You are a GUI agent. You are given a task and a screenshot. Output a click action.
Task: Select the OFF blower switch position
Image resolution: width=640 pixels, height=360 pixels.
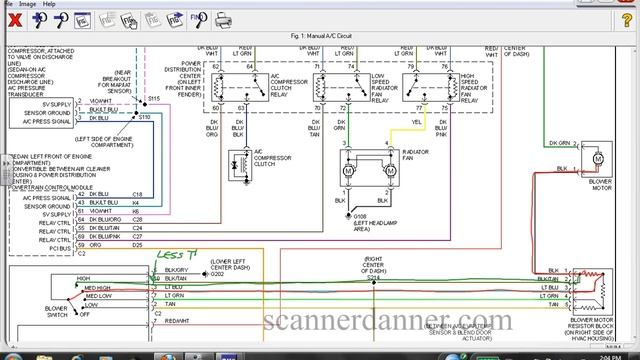click(x=84, y=314)
